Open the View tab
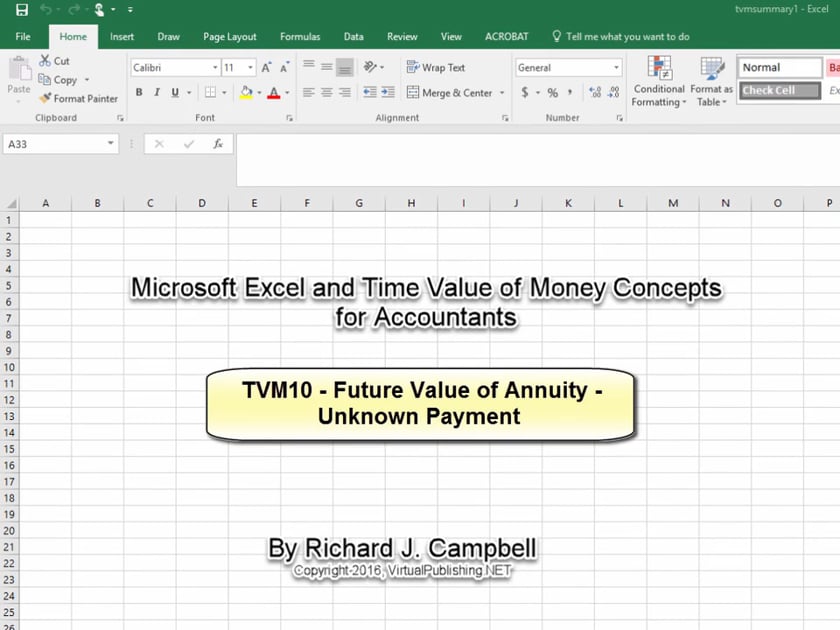840x630 pixels. [451, 36]
